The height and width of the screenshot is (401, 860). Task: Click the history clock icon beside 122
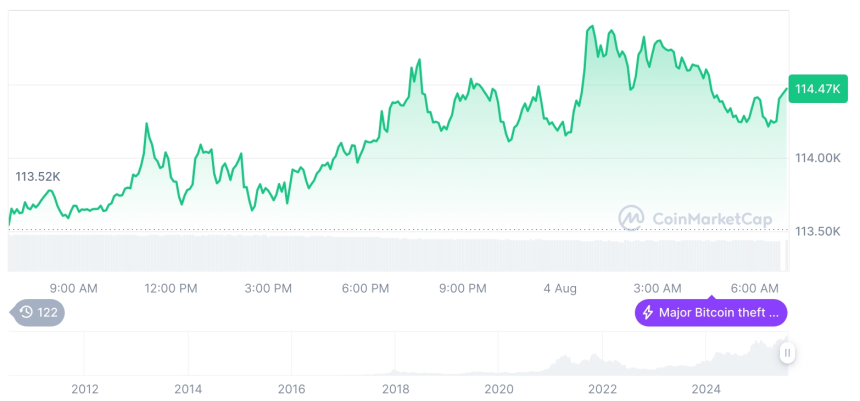25,312
